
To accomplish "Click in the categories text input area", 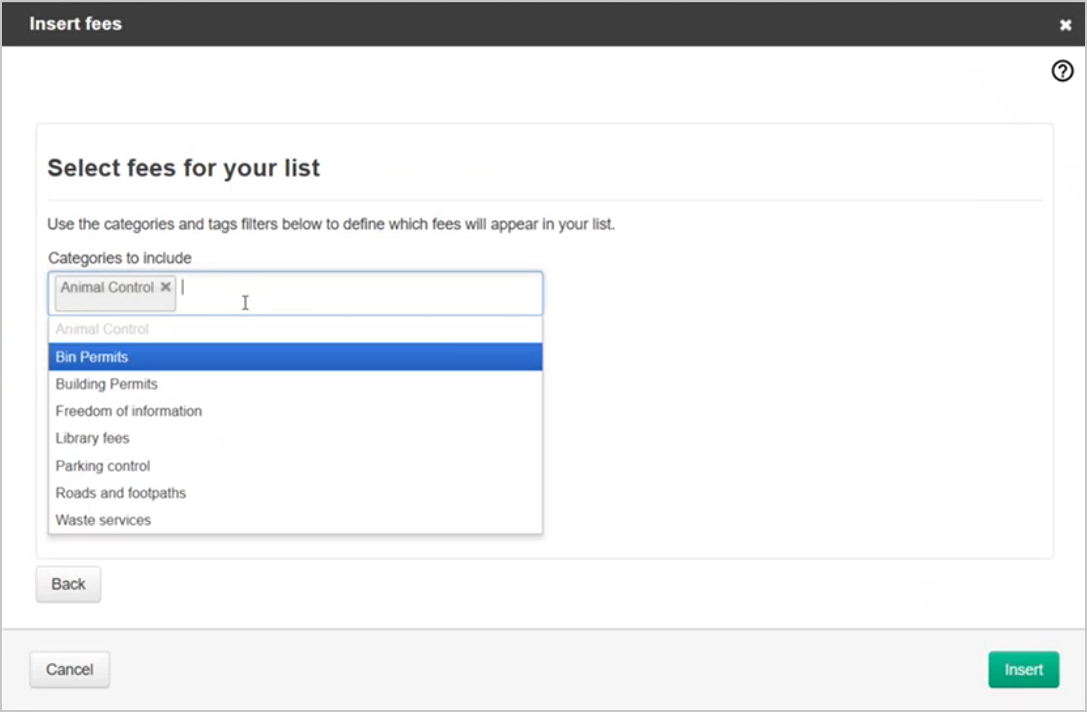I will point(360,293).
